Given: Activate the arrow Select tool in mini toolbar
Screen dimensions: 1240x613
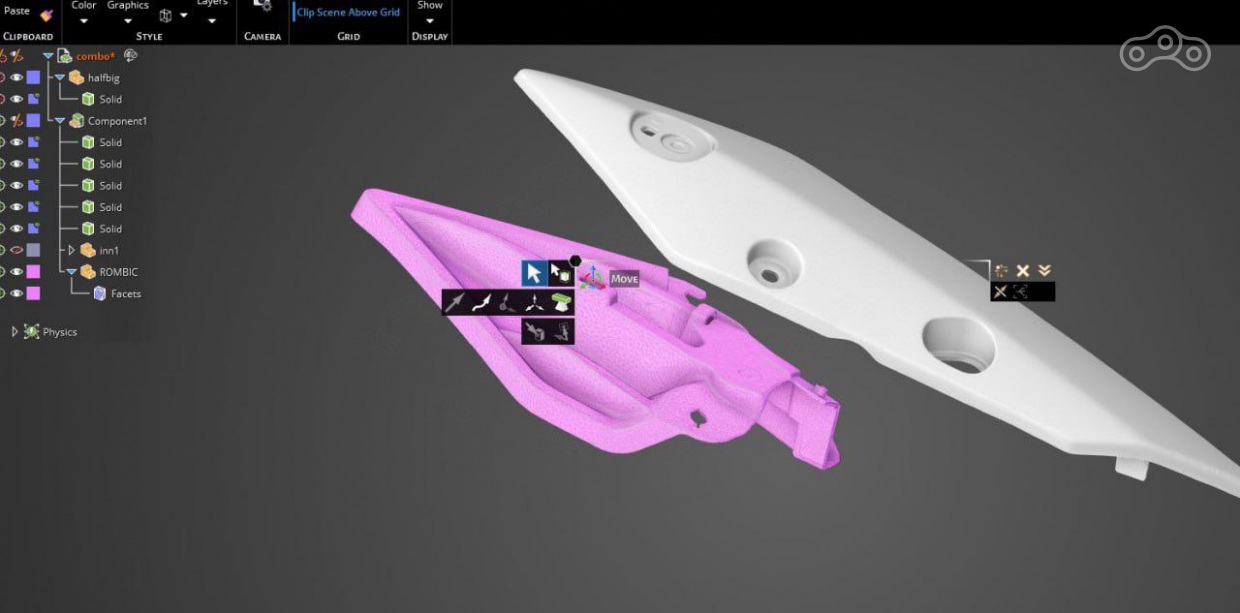Looking at the screenshot, I should 534,273.
